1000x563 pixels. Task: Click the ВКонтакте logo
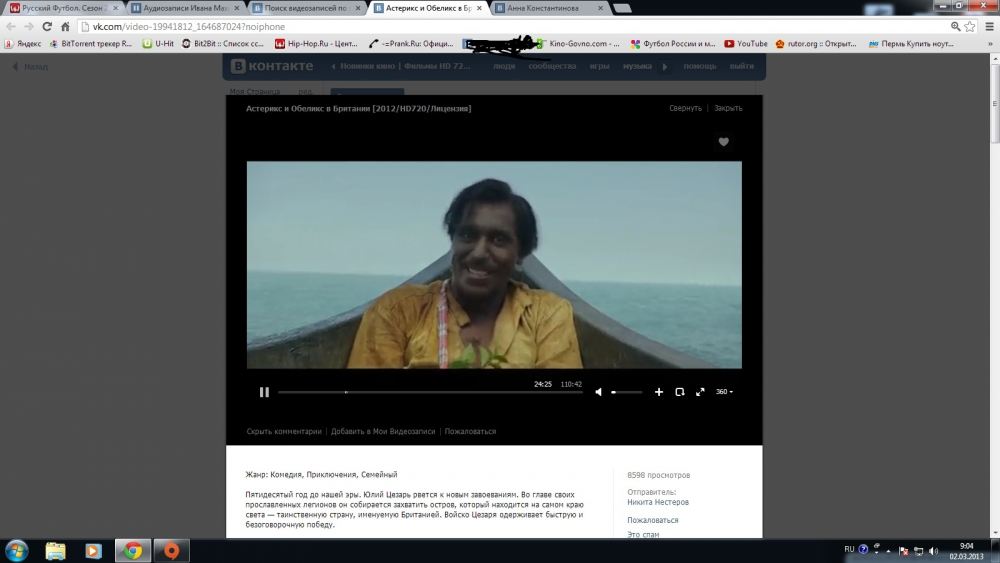tap(272, 66)
